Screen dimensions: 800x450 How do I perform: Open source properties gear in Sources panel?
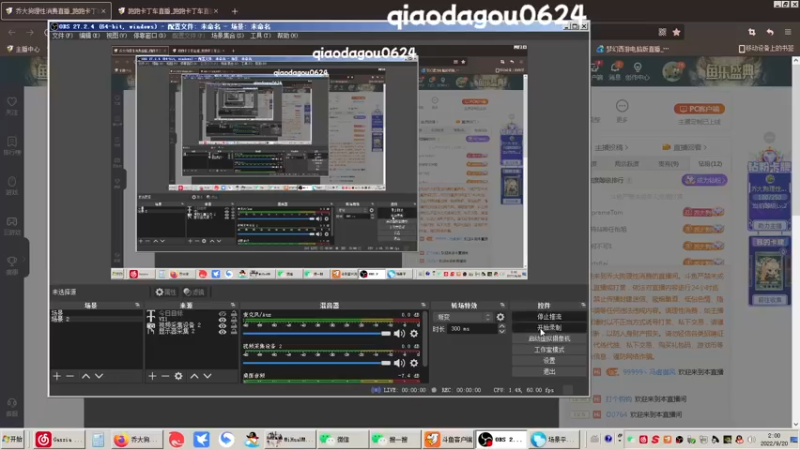(179, 376)
